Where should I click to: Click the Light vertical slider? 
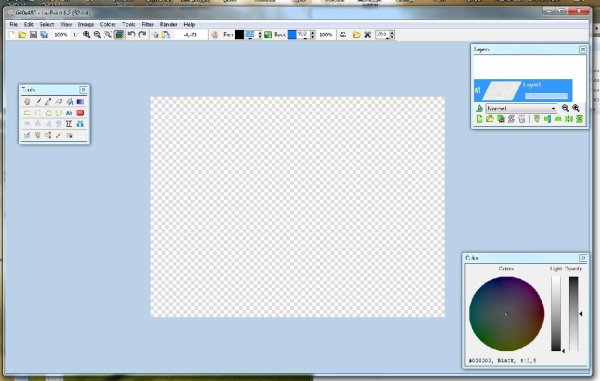(x=556, y=314)
